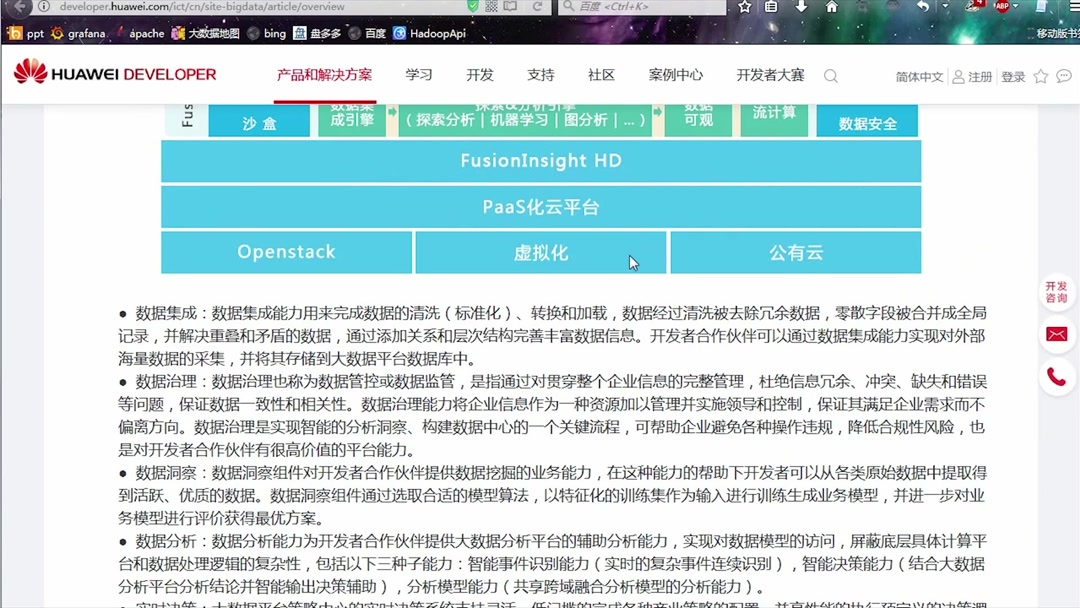This screenshot has height=608, width=1080.
Task: Click the FusionInsight HD banner button
Action: [540, 160]
